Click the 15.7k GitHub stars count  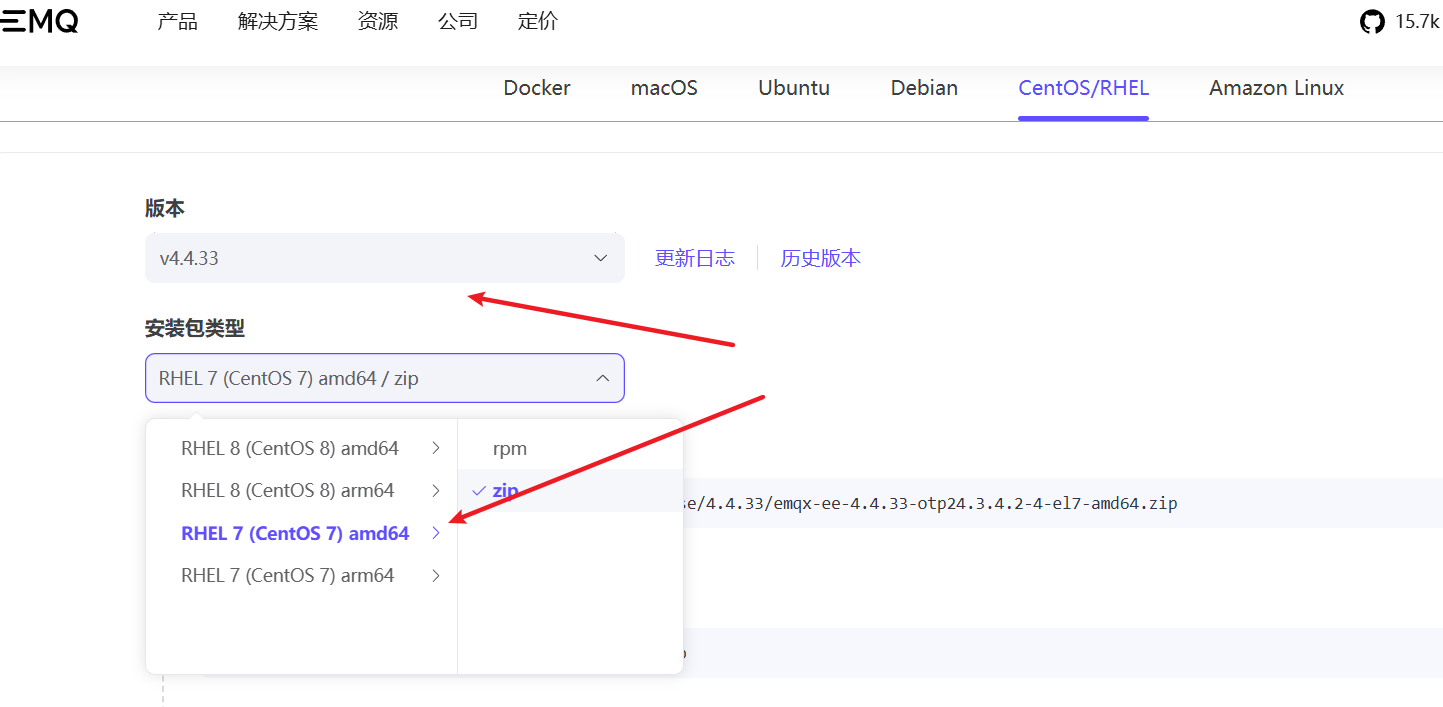pyautogui.click(x=1418, y=22)
